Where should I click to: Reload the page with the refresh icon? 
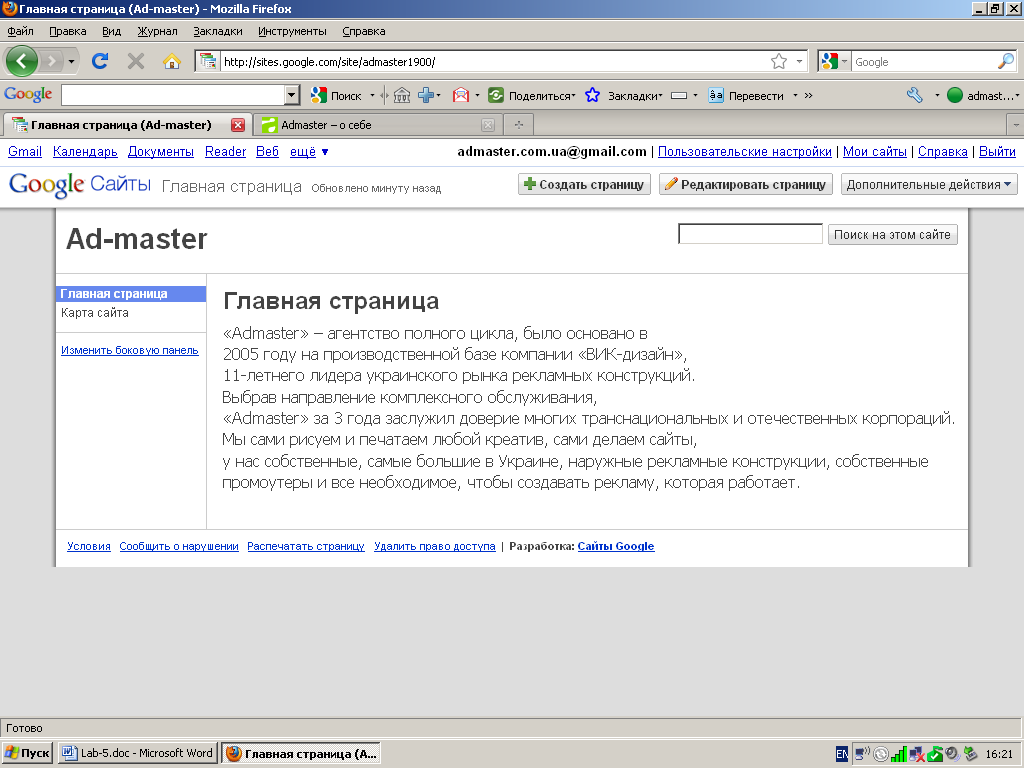[x=100, y=61]
